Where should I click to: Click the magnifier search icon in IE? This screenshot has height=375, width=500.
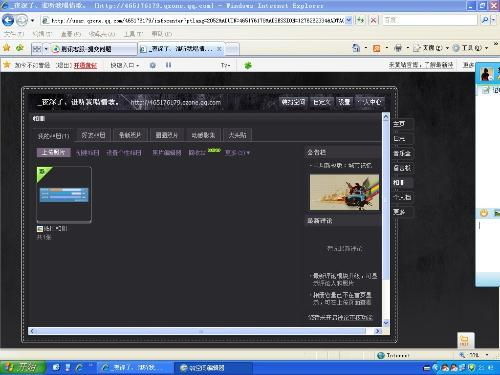pyautogui.click(x=485, y=20)
